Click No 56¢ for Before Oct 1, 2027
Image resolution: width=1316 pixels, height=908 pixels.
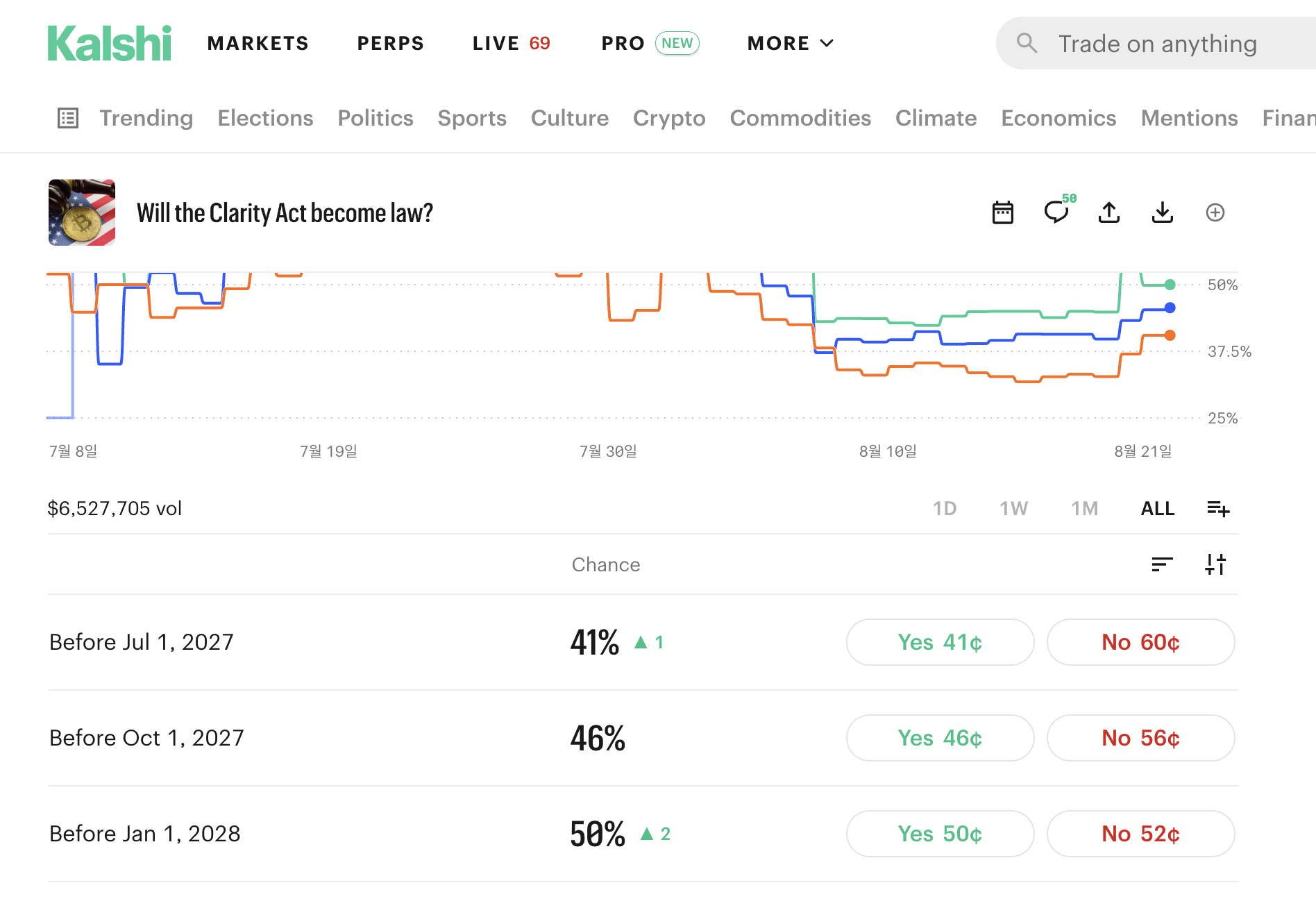point(1140,738)
